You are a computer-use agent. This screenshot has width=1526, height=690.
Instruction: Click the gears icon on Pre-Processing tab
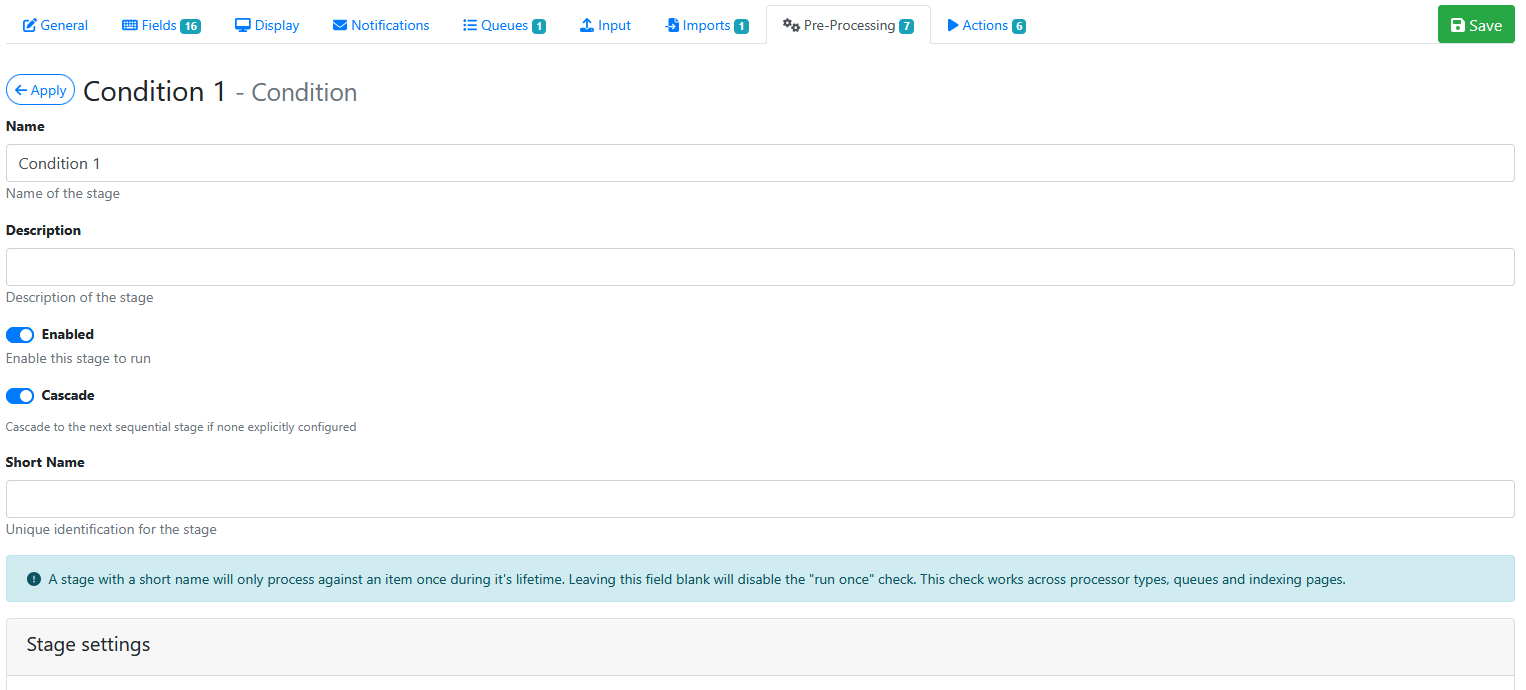click(791, 25)
